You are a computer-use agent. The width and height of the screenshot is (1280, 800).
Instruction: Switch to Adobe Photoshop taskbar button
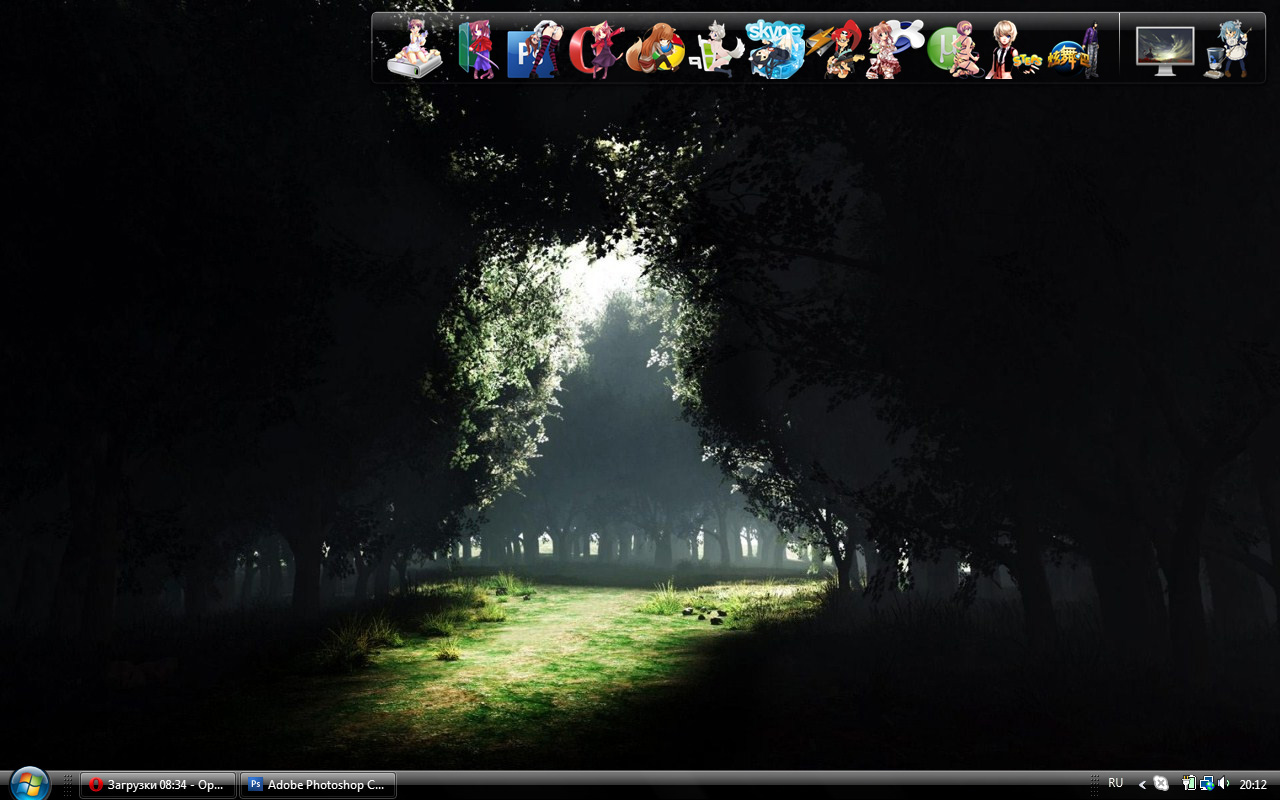[318, 785]
